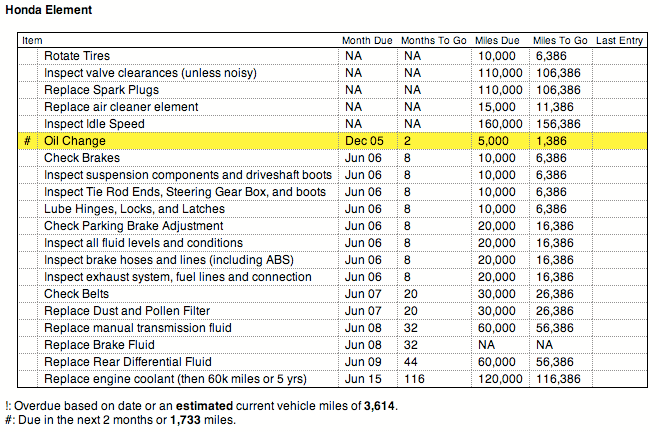Select Inspect valve clearances (unless noisy) item
This screenshot has width=659, height=432.
click(x=150, y=73)
